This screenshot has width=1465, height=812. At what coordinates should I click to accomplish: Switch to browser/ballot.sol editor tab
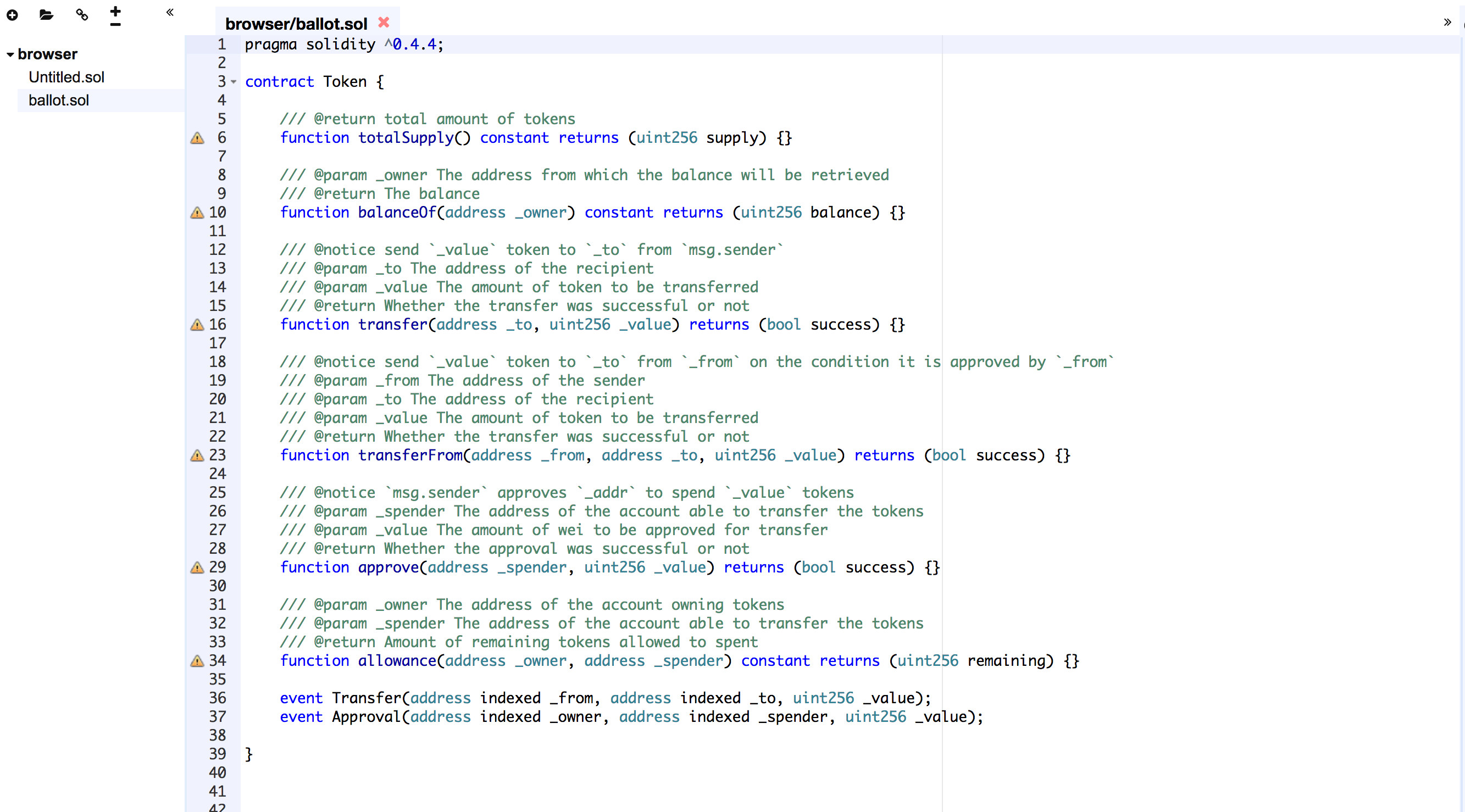296,23
